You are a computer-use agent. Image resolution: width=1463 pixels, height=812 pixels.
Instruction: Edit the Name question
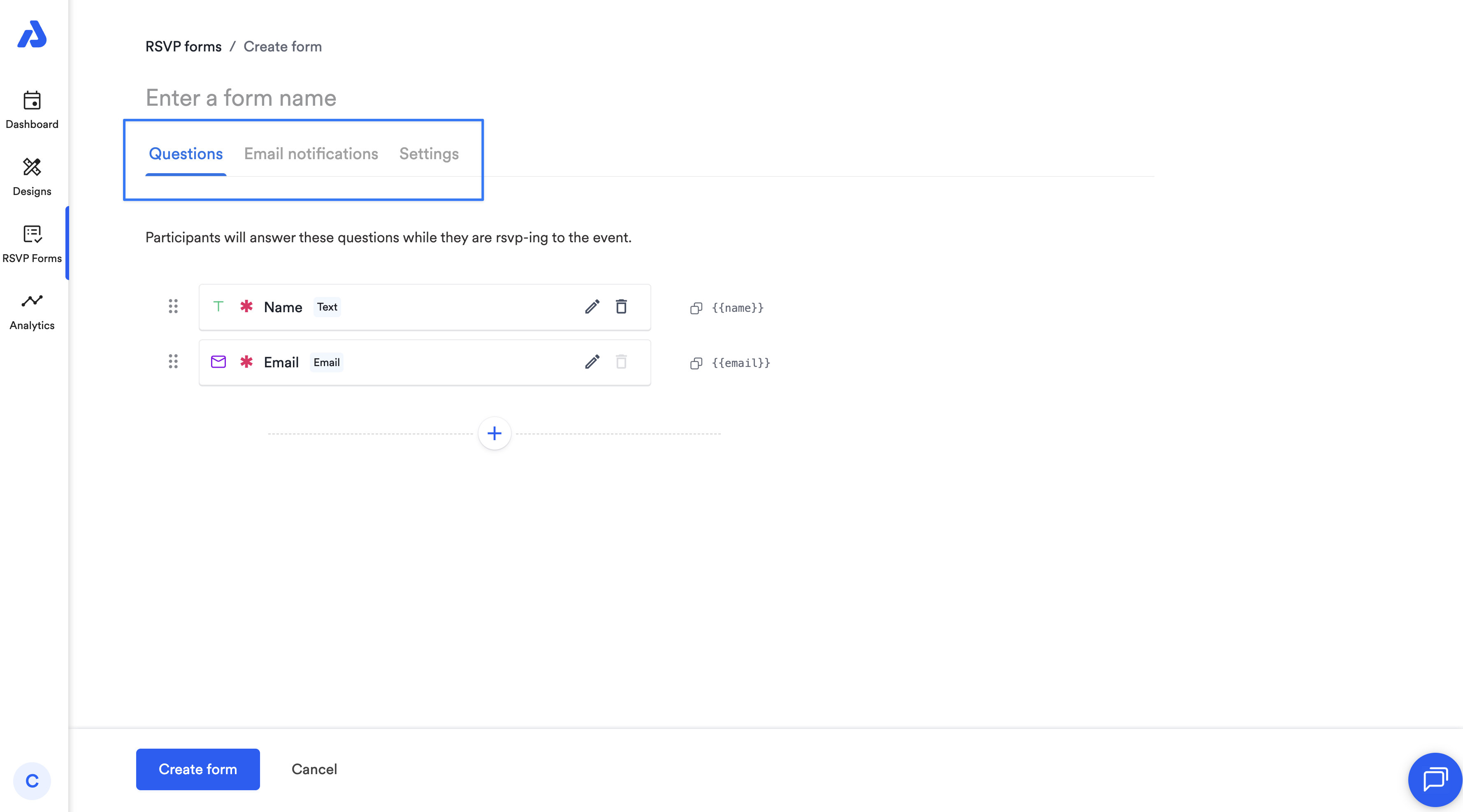click(592, 307)
